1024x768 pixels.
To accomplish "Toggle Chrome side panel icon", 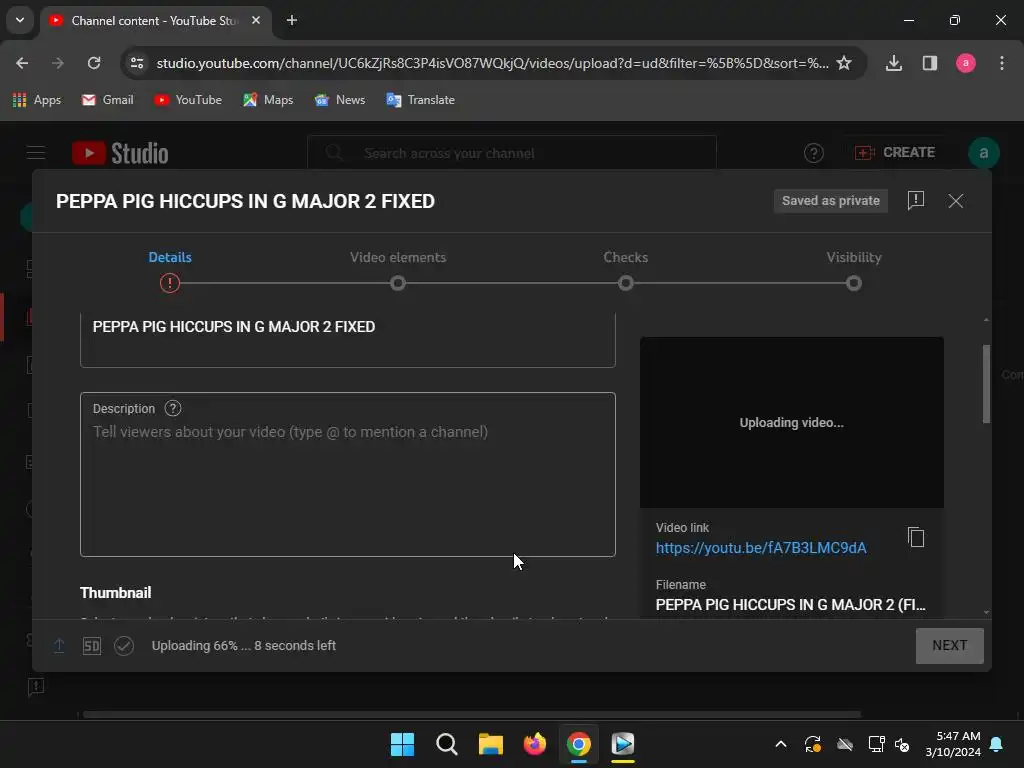I will (929, 63).
